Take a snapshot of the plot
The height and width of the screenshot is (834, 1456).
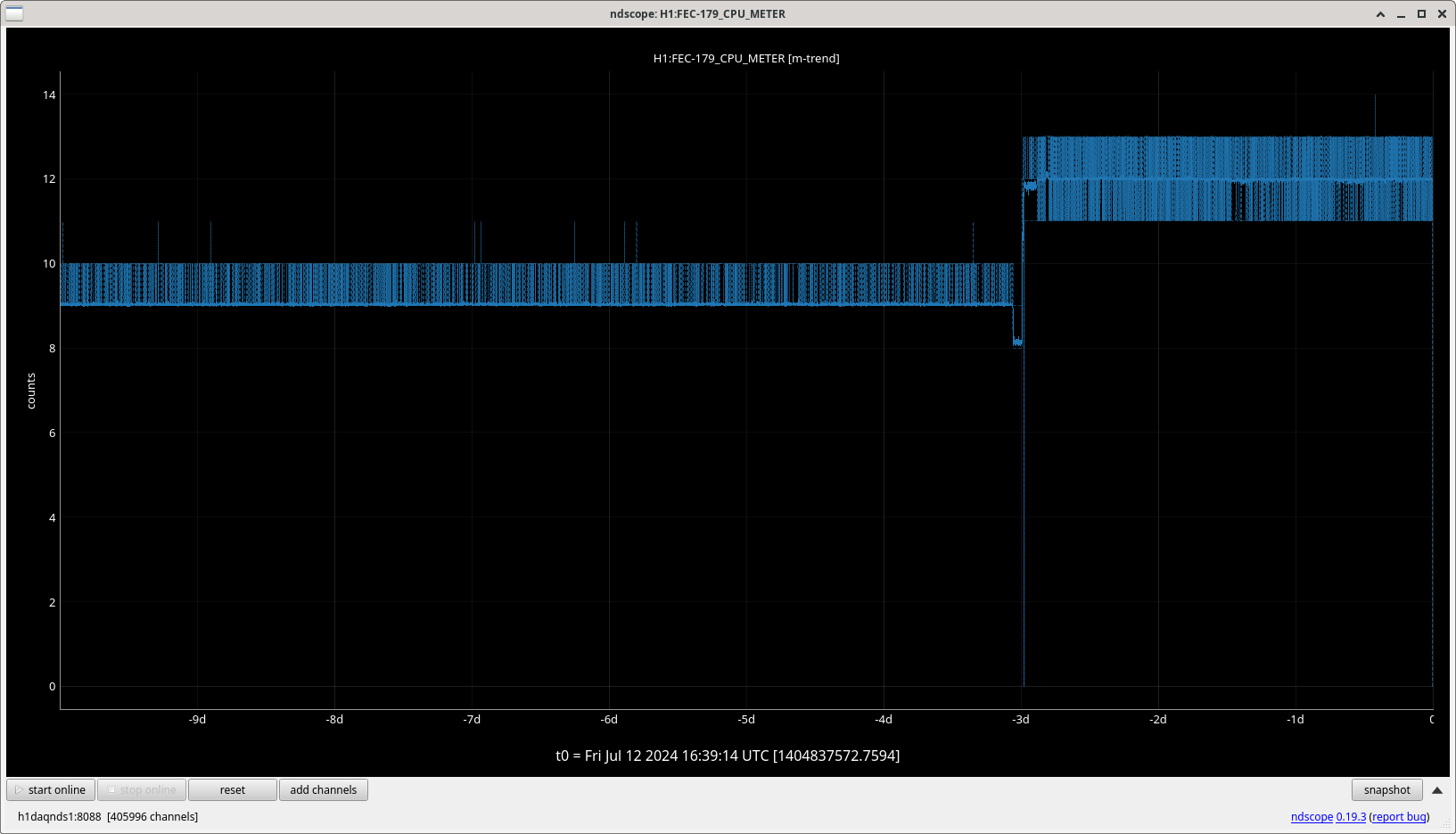click(1387, 790)
